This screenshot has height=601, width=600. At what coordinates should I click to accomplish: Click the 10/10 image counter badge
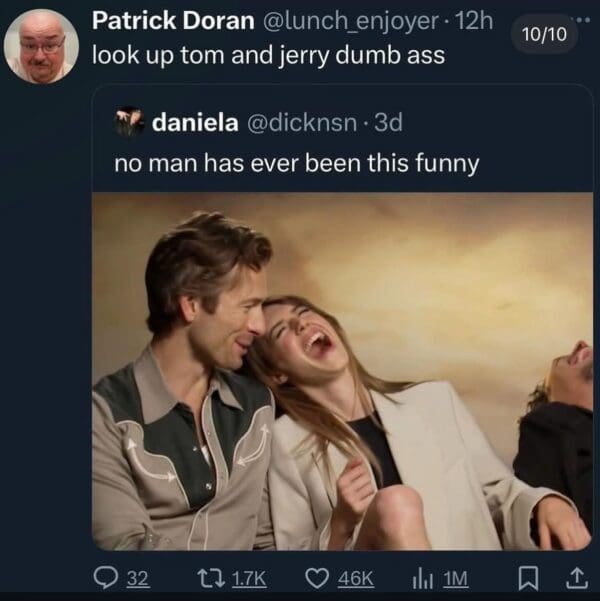click(544, 33)
